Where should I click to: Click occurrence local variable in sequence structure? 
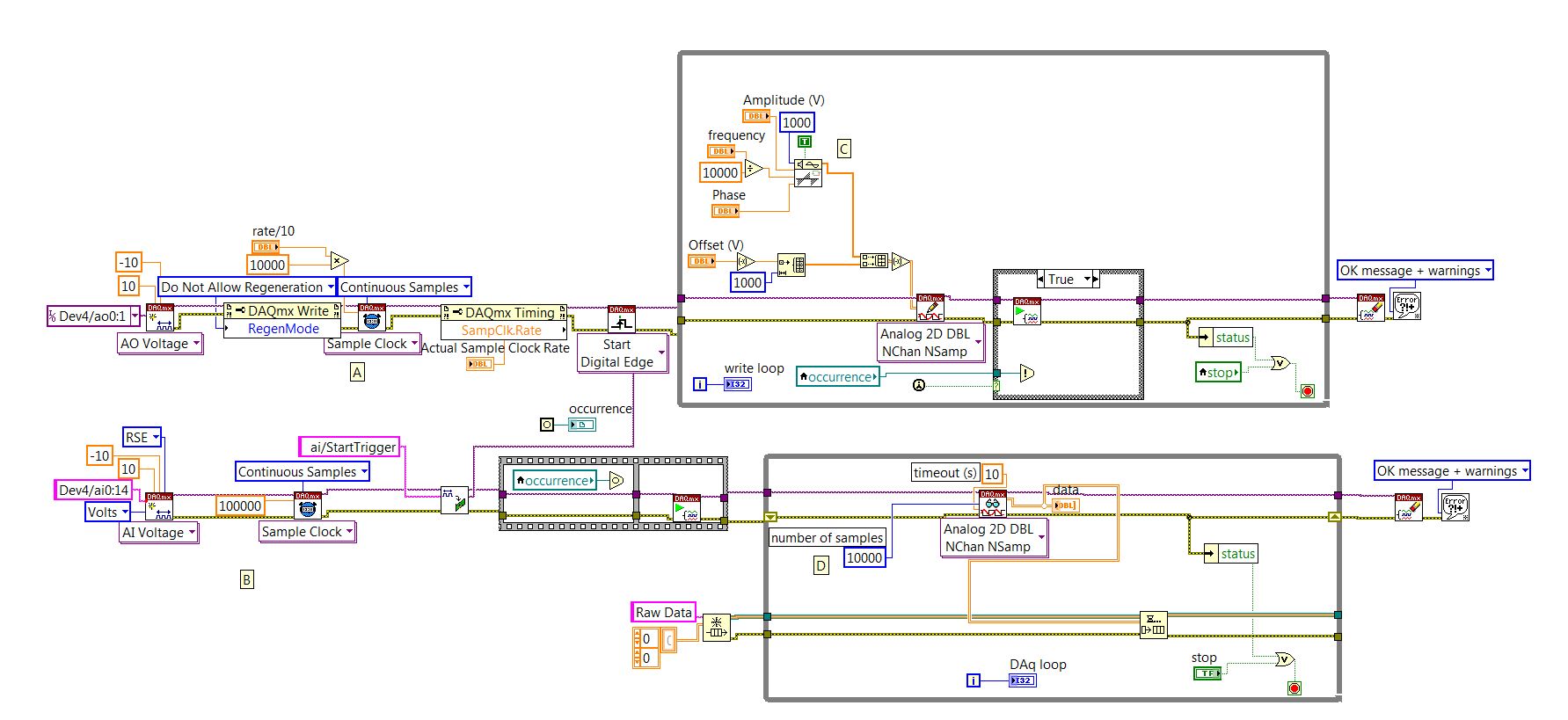[x=555, y=481]
